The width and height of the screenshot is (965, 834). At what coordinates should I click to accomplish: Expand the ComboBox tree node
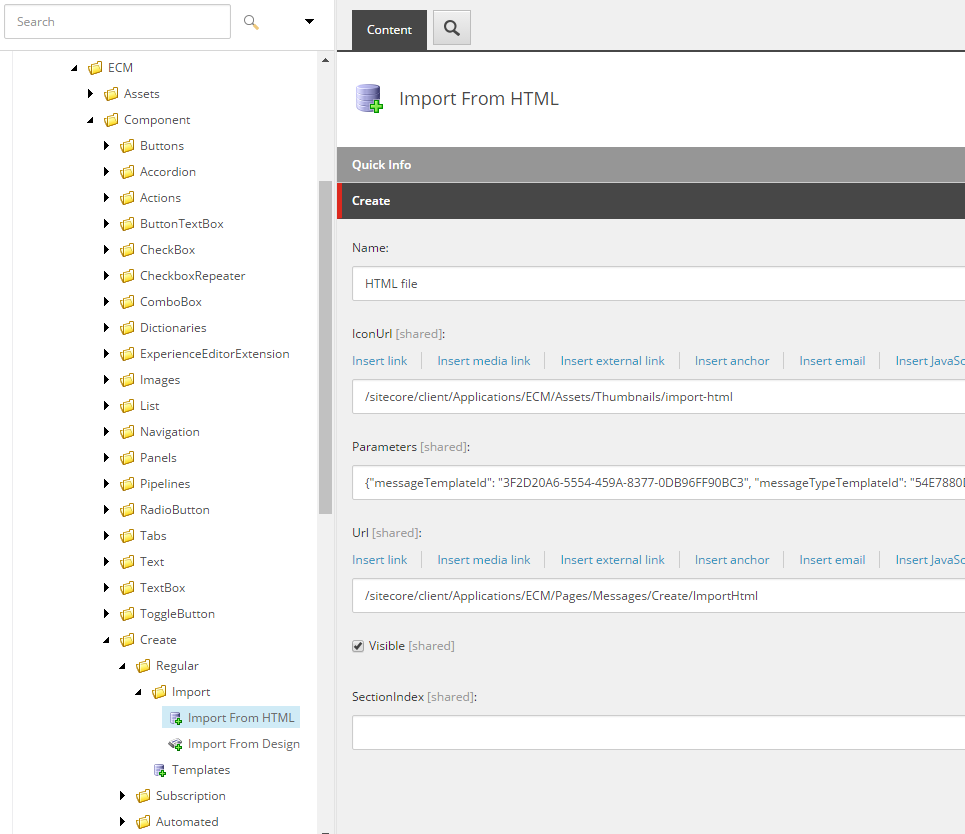(106, 302)
